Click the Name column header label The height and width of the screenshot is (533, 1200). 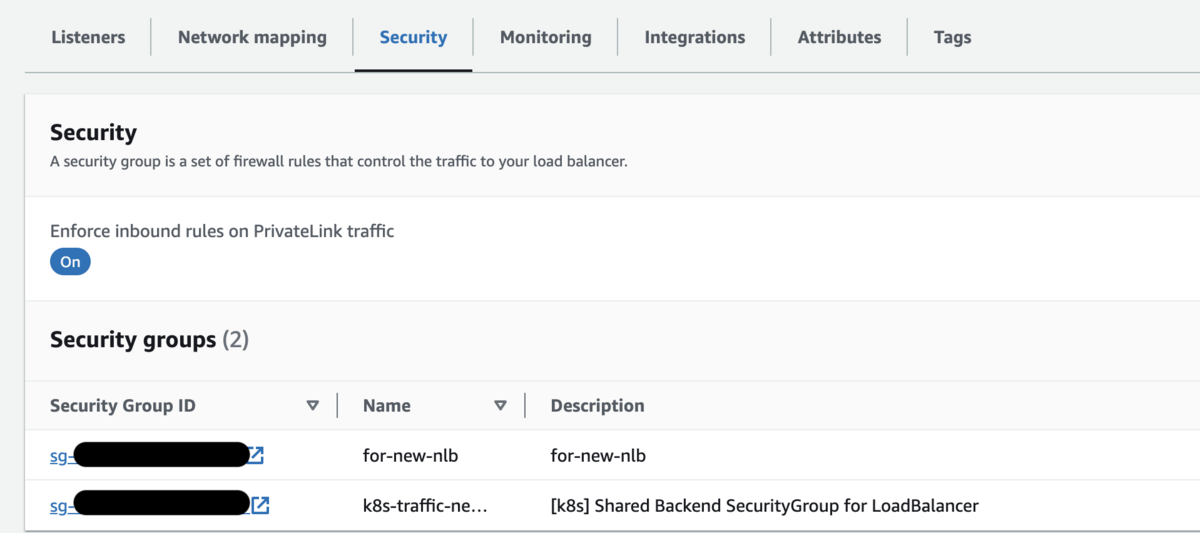(x=387, y=405)
